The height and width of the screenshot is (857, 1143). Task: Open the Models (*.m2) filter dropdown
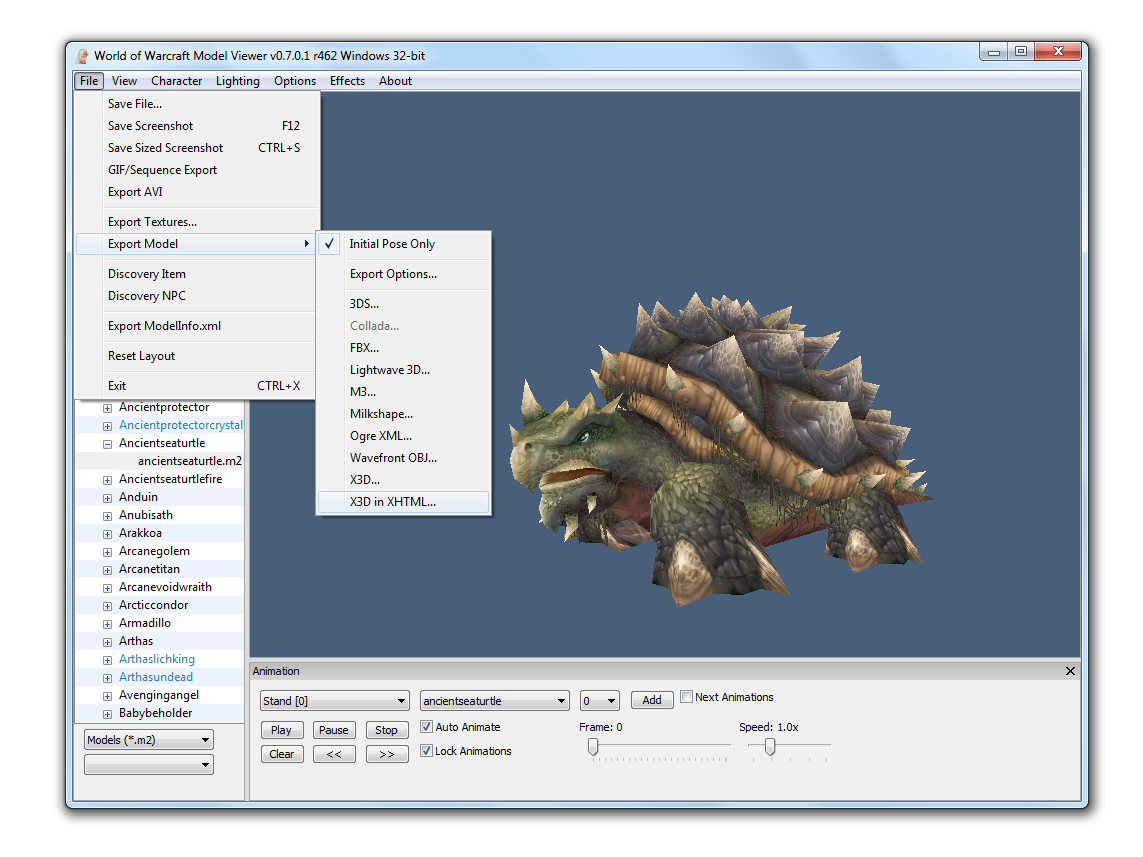(x=149, y=740)
